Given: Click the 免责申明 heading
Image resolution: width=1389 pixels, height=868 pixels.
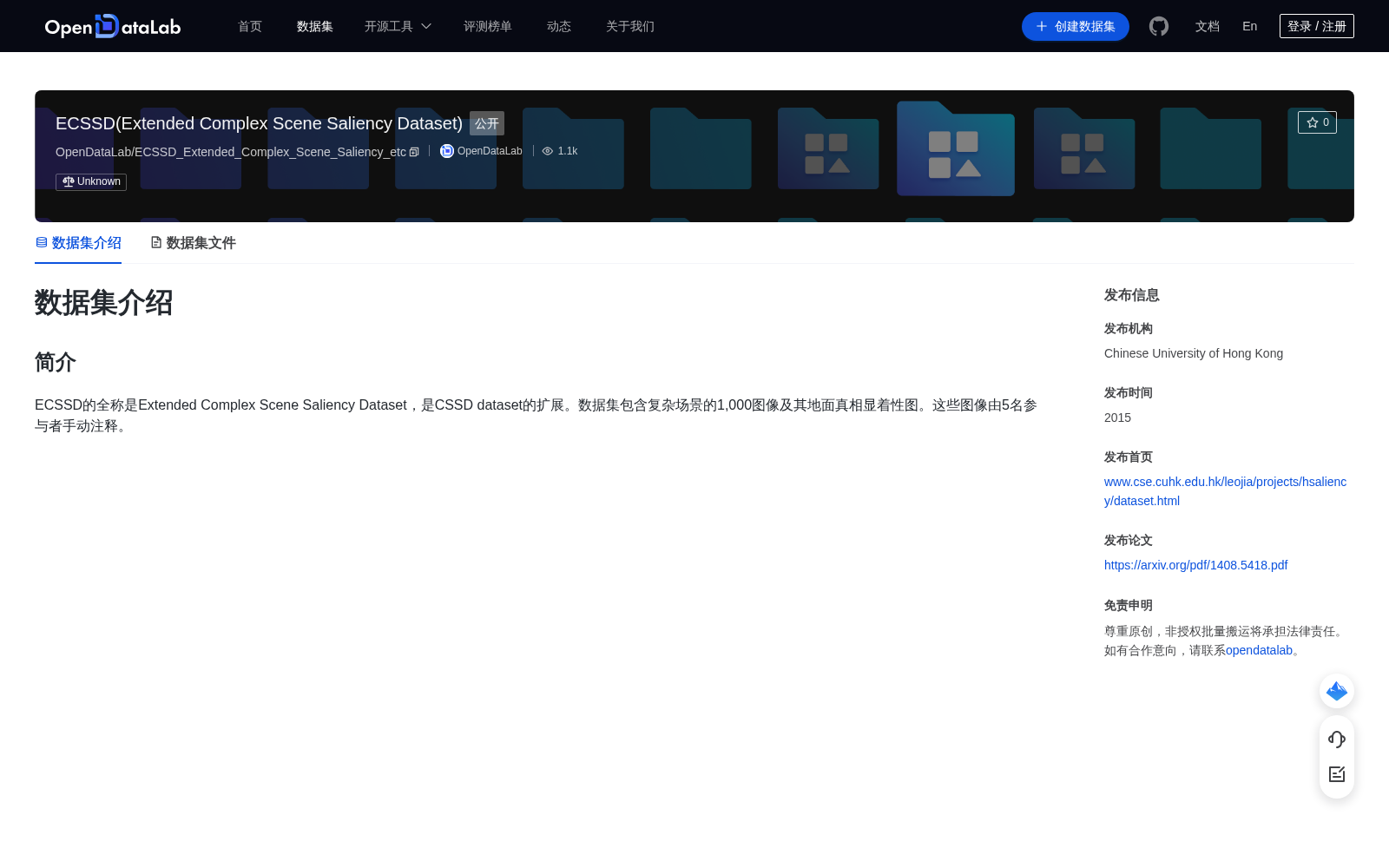Looking at the screenshot, I should click(1129, 605).
